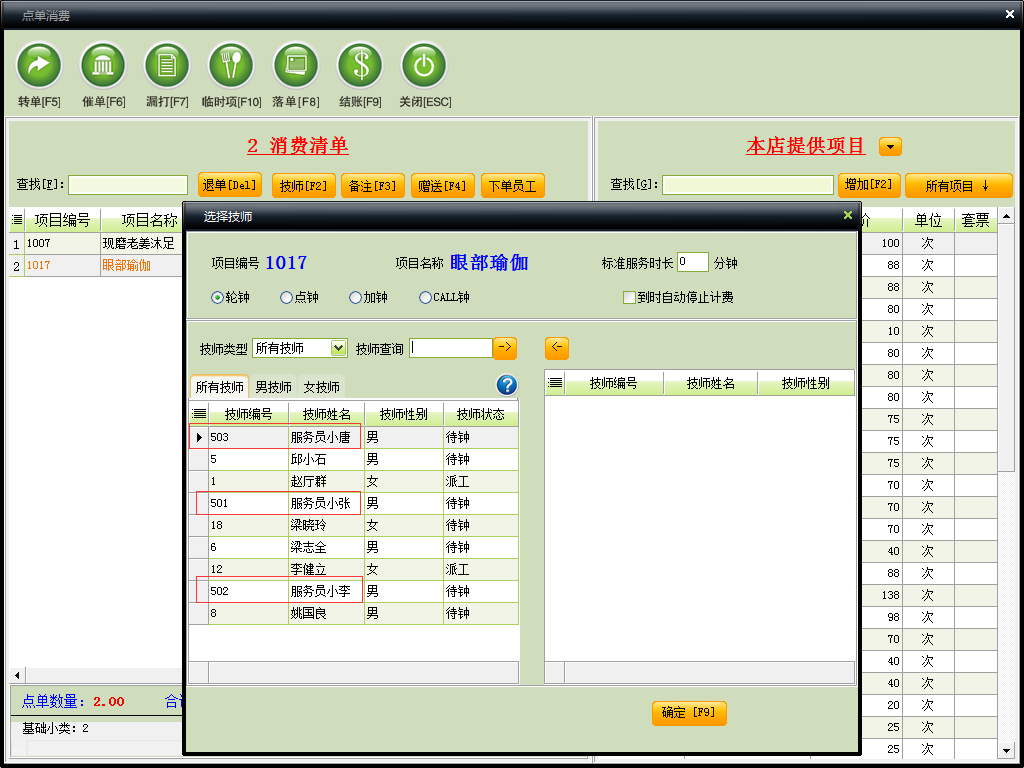Click the 查找[F] search field
Screen dimensions: 1024x768
click(x=128, y=185)
